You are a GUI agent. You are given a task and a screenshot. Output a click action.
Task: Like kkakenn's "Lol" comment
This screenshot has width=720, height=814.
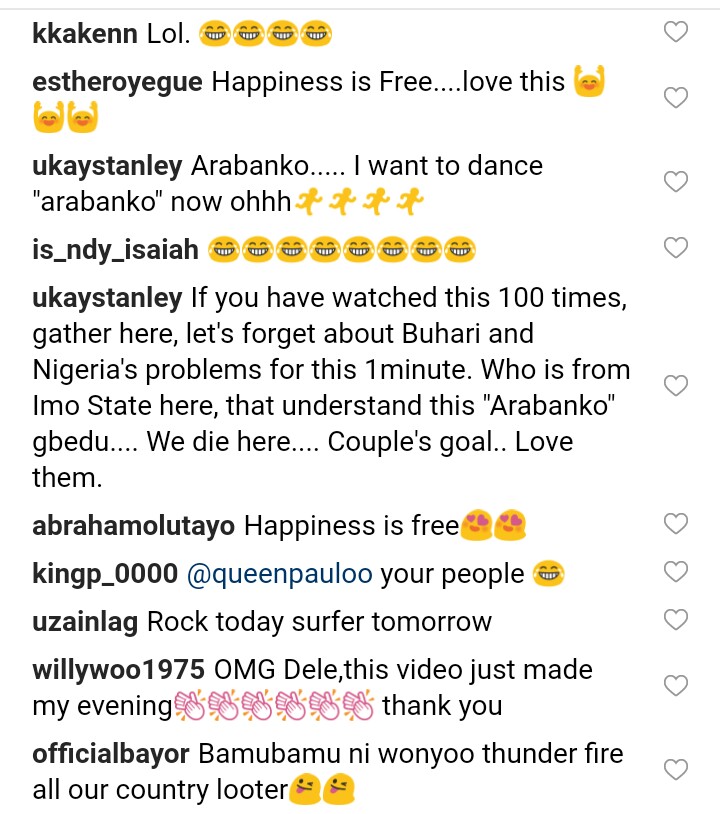[676, 33]
